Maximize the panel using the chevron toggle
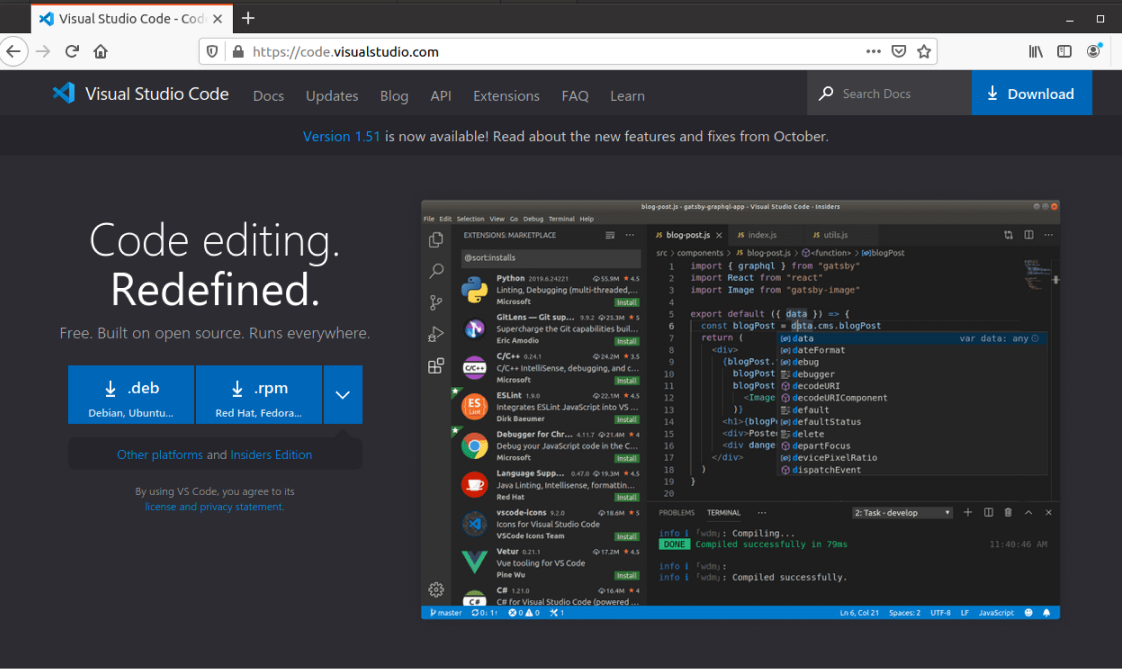1122x670 pixels. [x=1028, y=511]
